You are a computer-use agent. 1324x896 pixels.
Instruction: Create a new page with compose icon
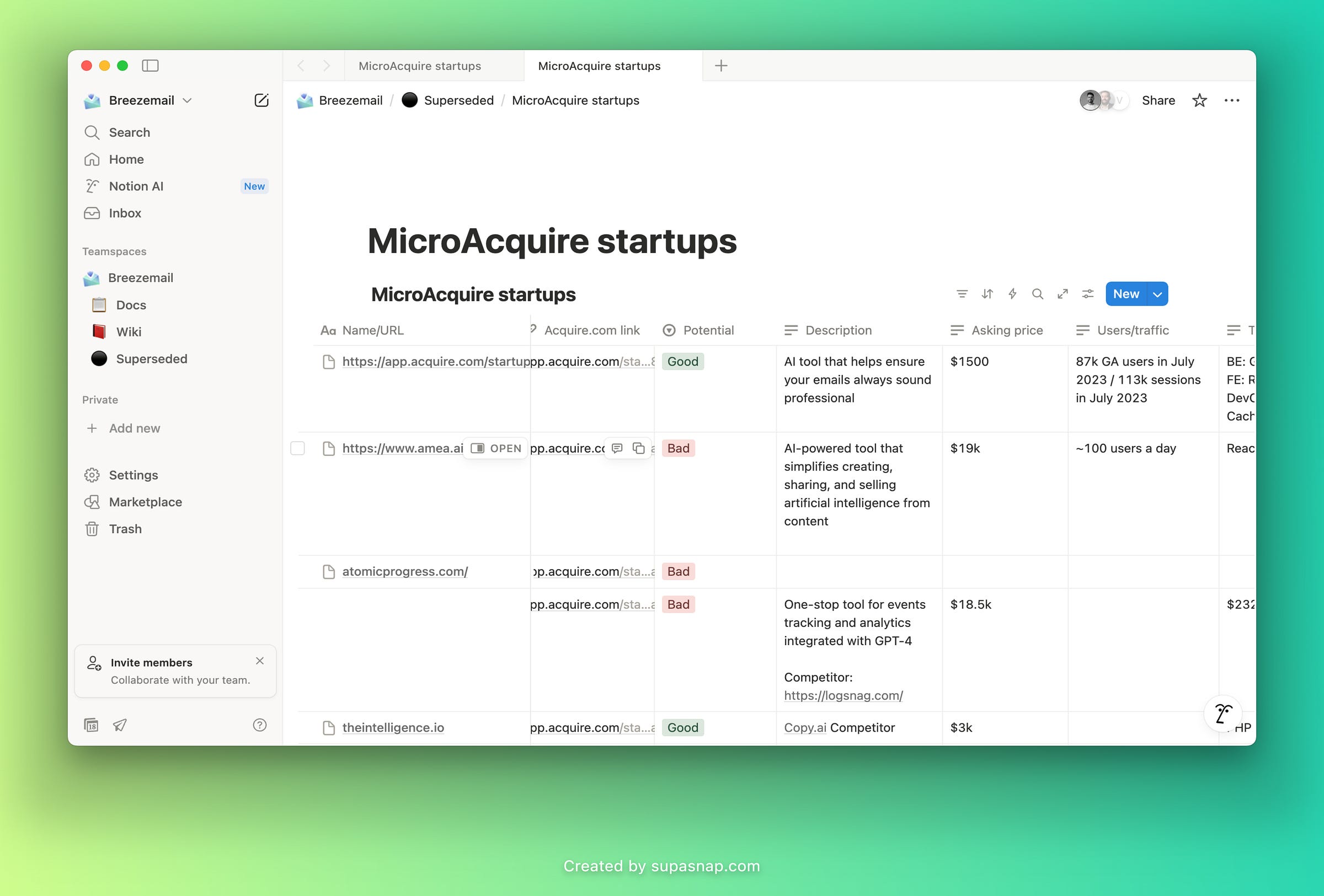pyautogui.click(x=261, y=100)
